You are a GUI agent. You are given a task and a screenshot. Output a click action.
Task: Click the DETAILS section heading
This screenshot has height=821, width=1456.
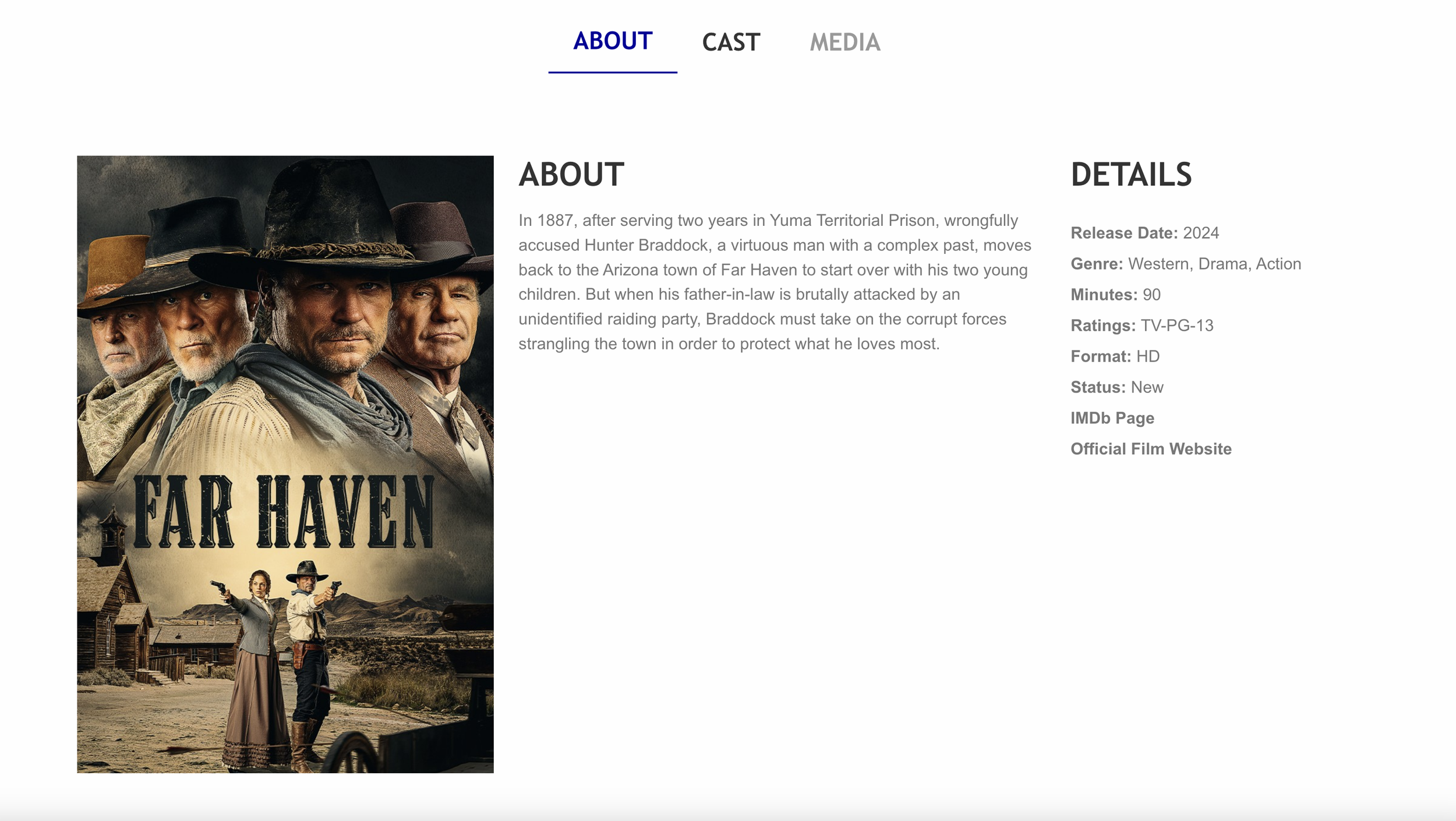click(x=1131, y=175)
